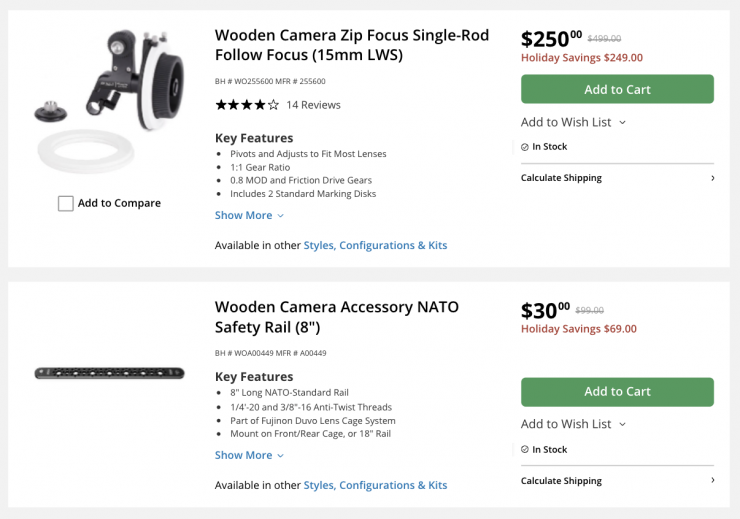Screen dimensions: 740x519
Task: Open Styles, Configurations & Kits for Zip Focus
Action: 375,245
